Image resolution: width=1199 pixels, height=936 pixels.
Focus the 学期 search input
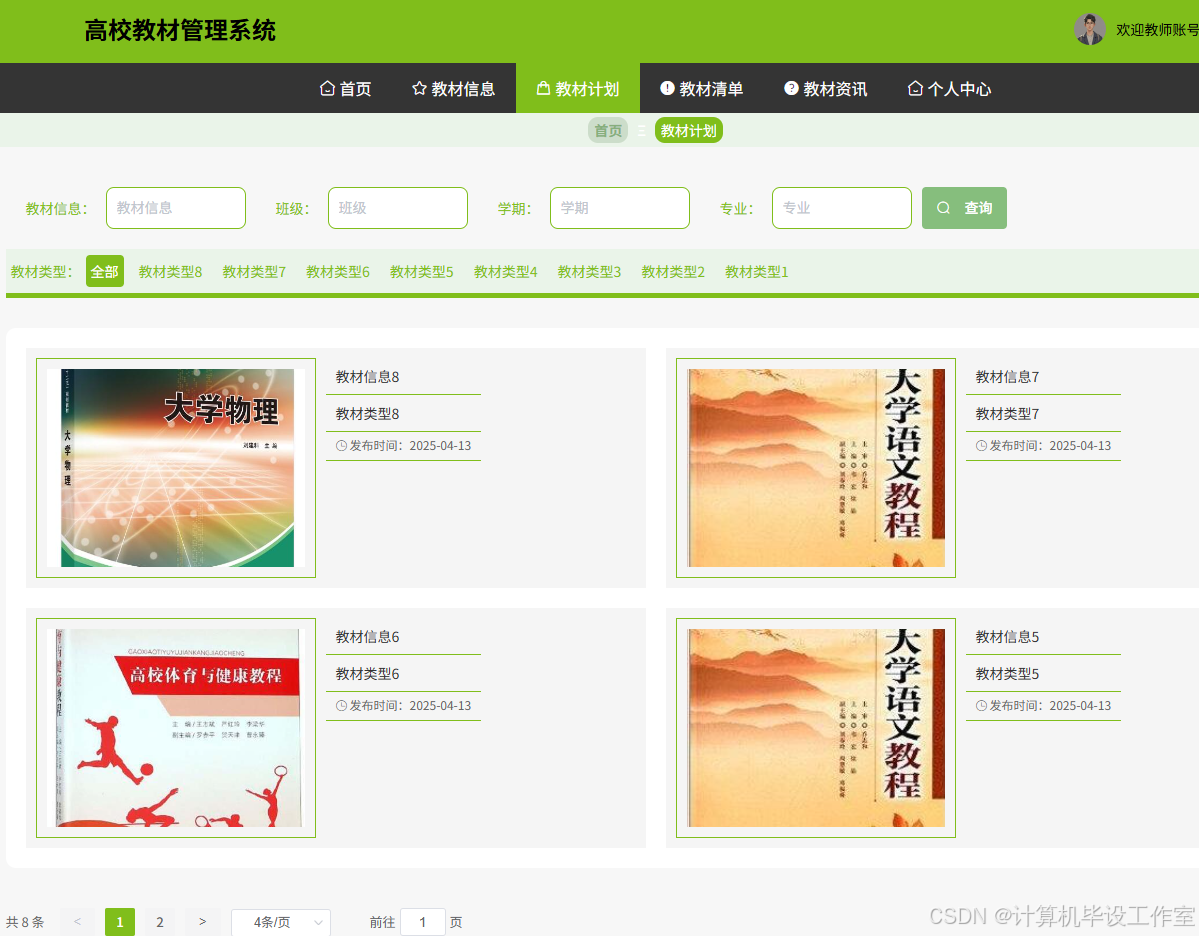pos(619,208)
